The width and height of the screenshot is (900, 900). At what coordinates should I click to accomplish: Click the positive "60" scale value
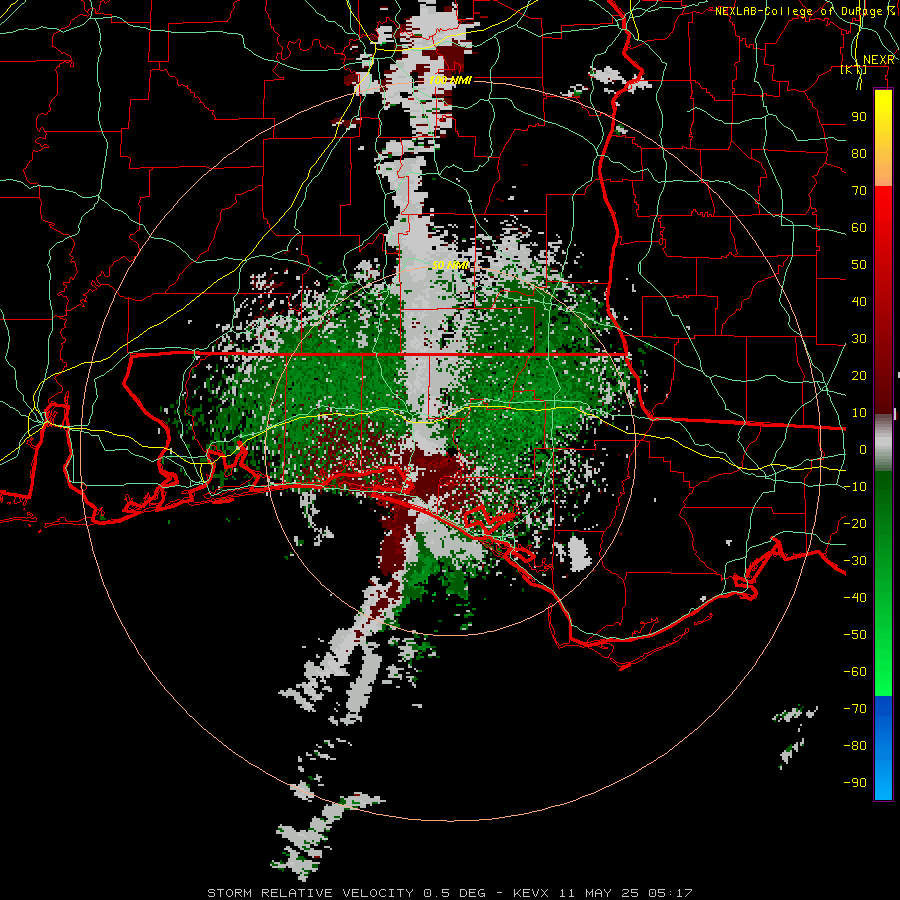tap(859, 227)
